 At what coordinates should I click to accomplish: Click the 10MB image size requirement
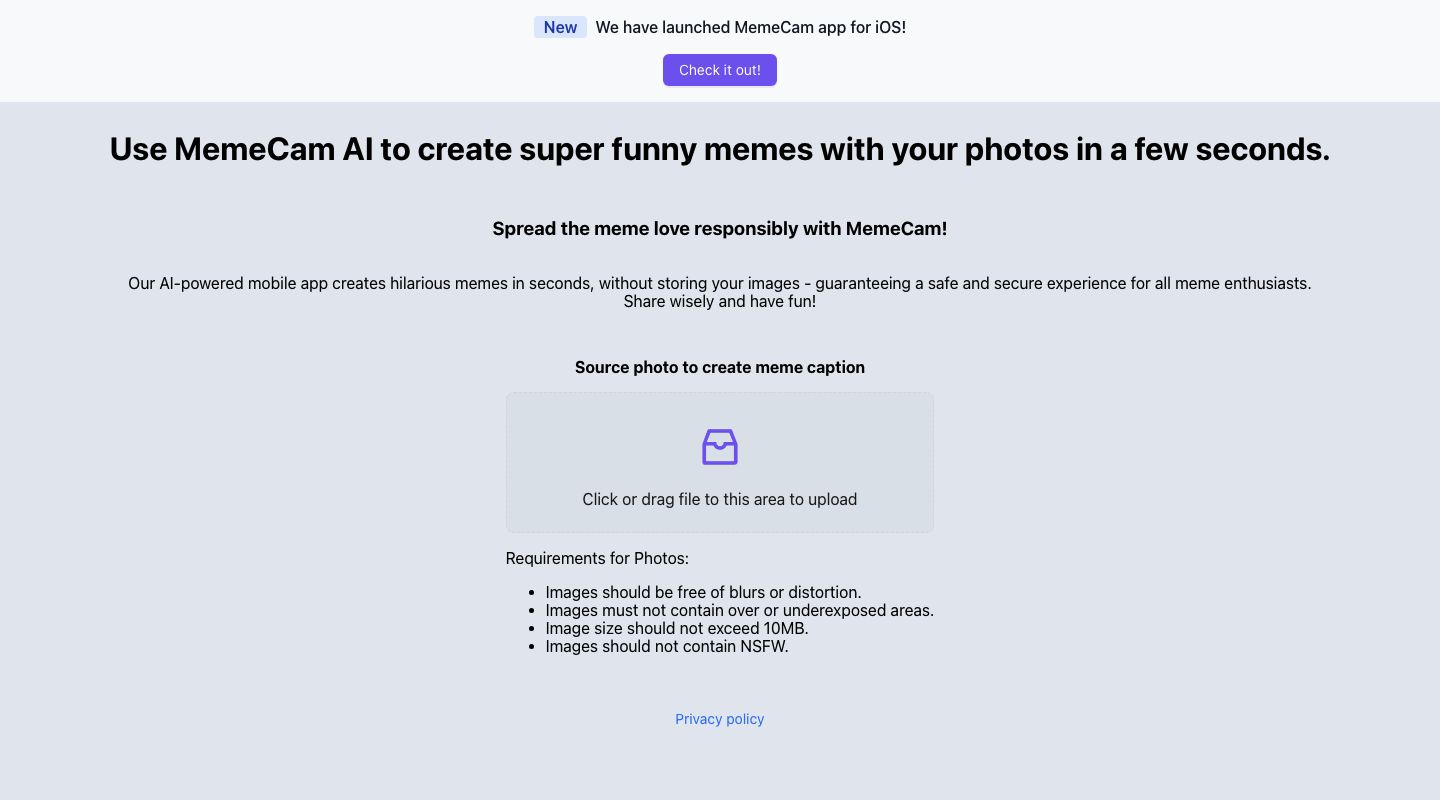[x=676, y=628]
